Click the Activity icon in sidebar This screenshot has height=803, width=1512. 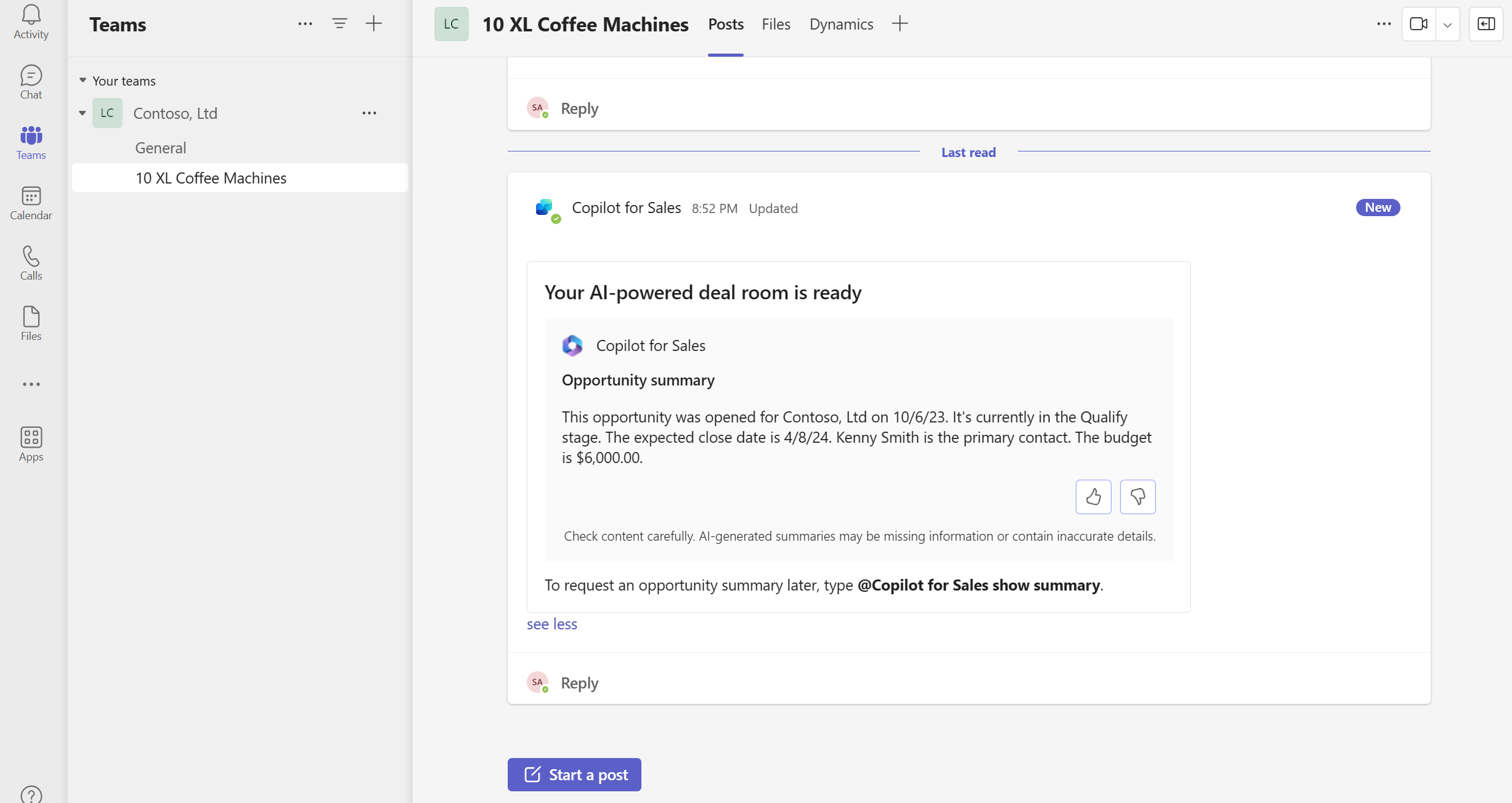[x=30, y=22]
